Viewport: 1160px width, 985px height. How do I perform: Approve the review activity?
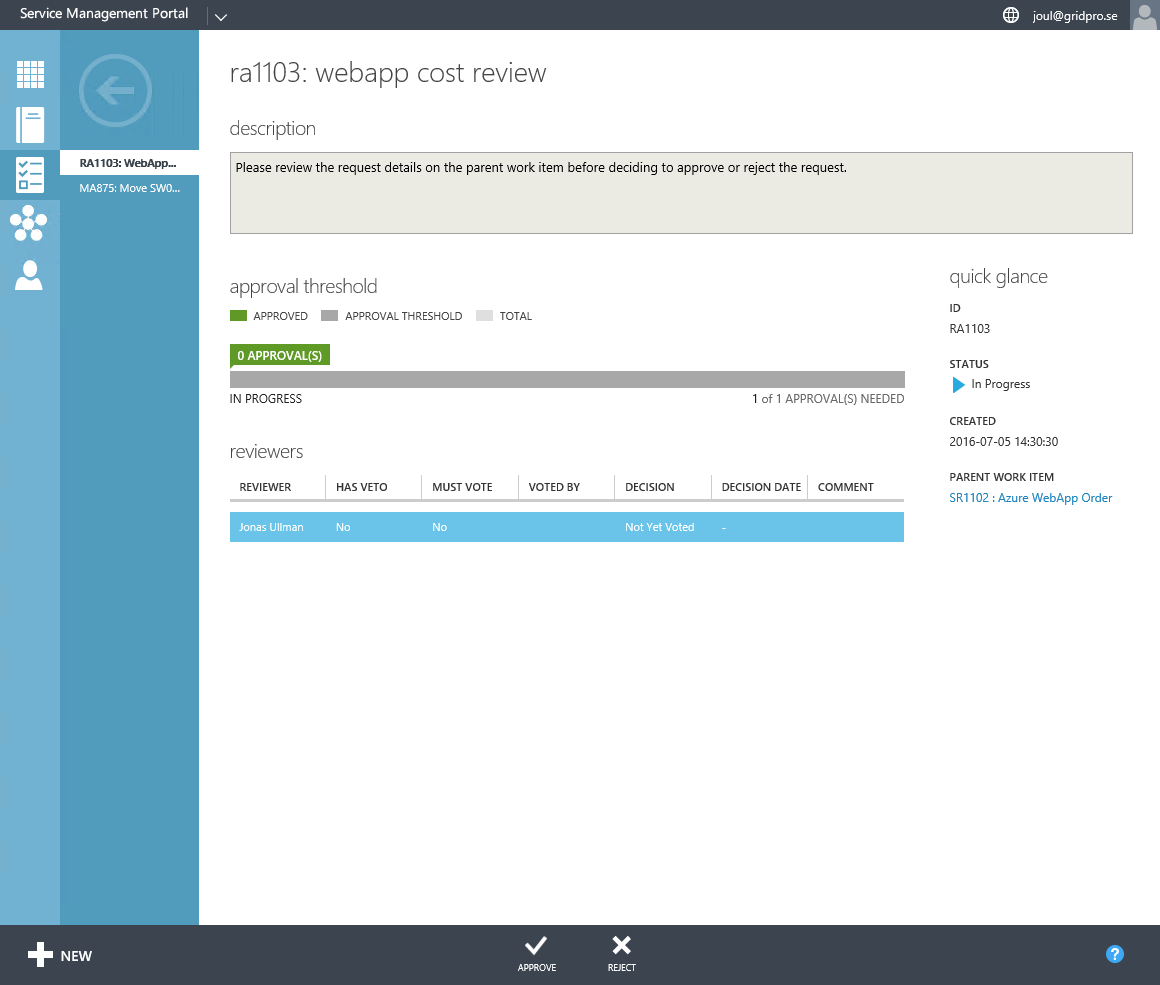(536, 954)
